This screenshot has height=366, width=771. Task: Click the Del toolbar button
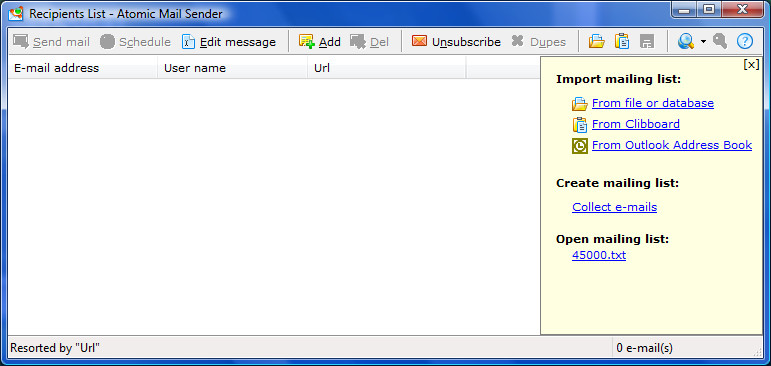click(370, 42)
